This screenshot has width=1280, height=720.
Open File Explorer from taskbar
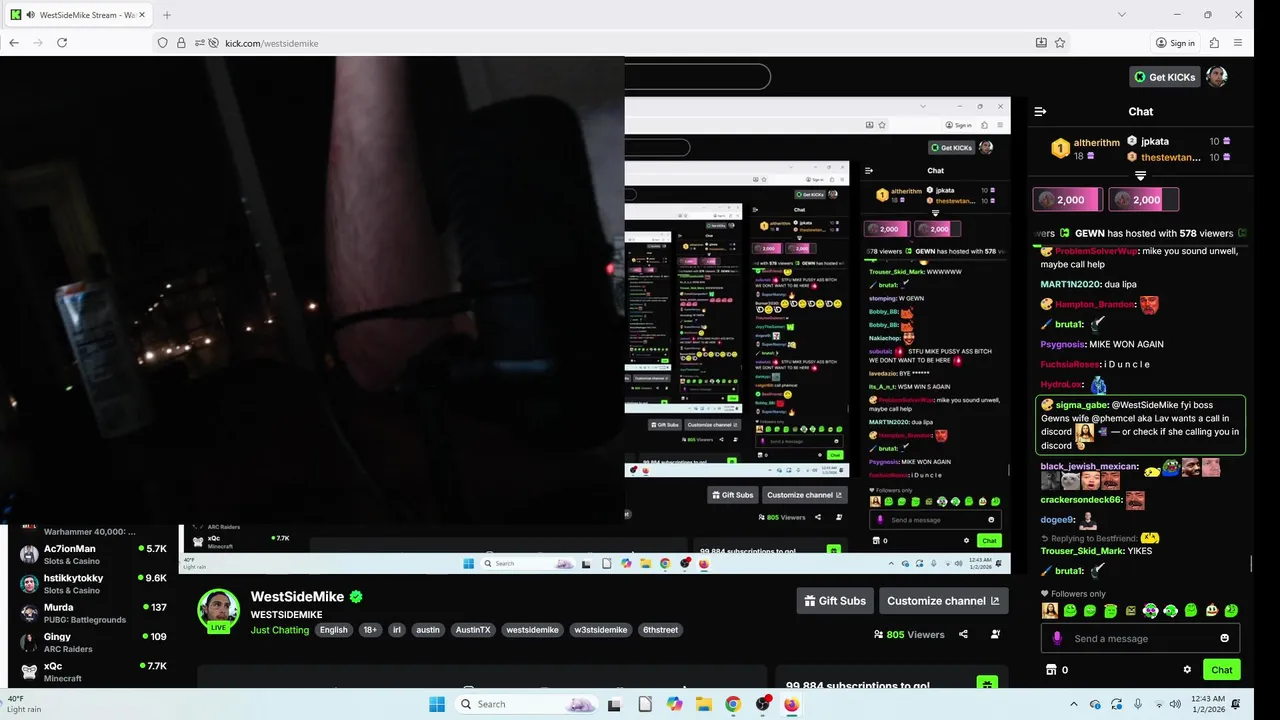704,704
